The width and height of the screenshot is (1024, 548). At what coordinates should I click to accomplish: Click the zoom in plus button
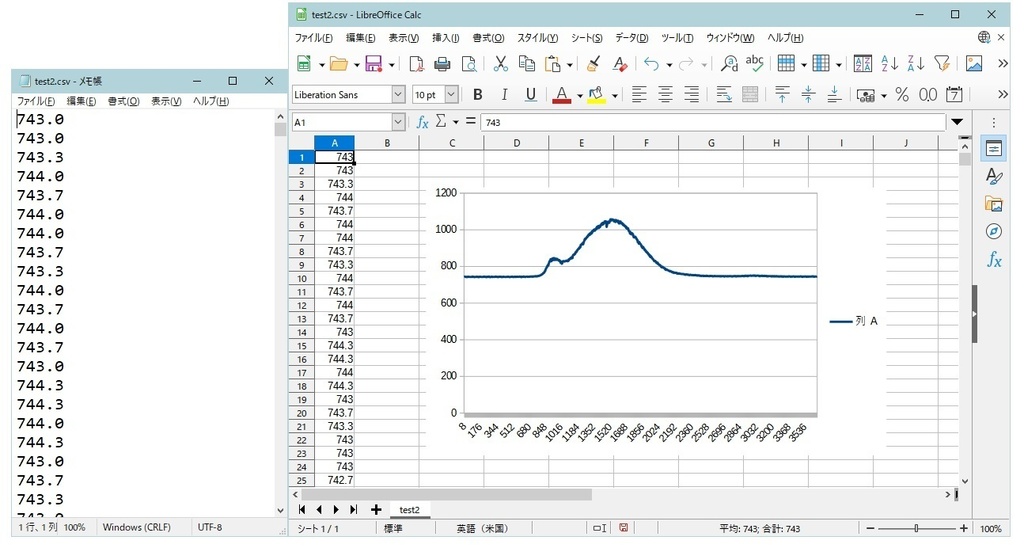[964, 528]
